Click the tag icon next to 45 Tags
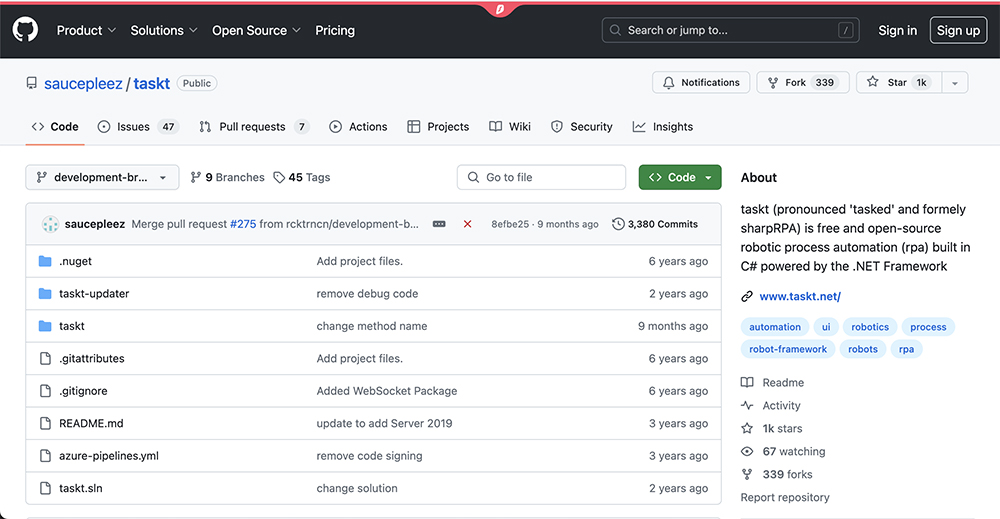Screen dimensions: 1000x519 click(x=279, y=177)
